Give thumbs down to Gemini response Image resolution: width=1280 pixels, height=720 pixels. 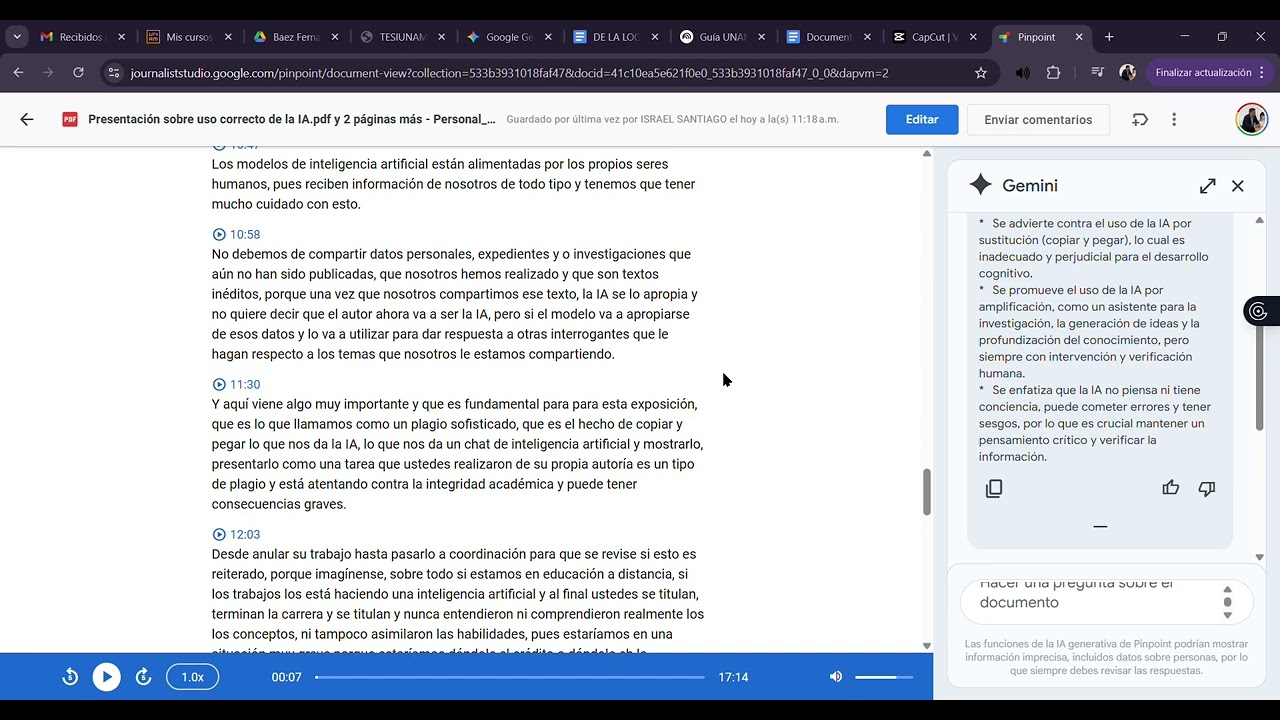pyautogui.click(x=1207, y=488)
